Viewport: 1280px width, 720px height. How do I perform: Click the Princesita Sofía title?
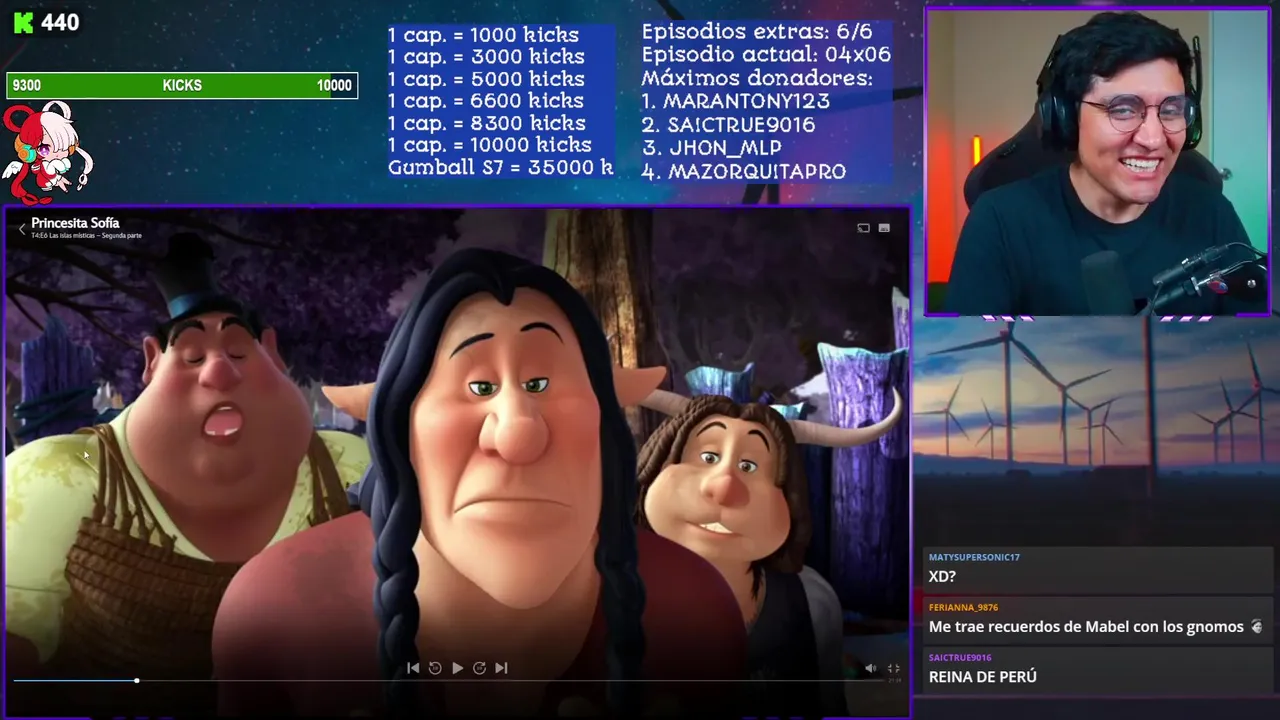(75, 223)
